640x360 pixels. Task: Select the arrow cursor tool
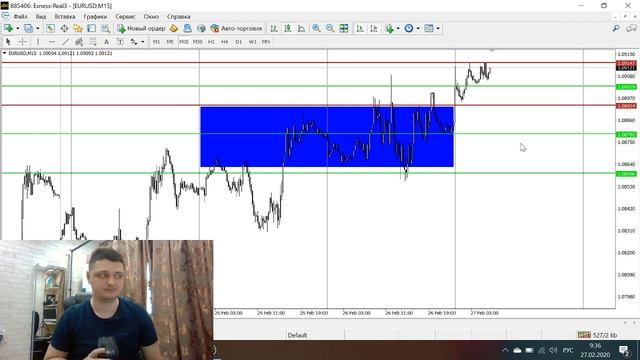(x=8, y=42)
